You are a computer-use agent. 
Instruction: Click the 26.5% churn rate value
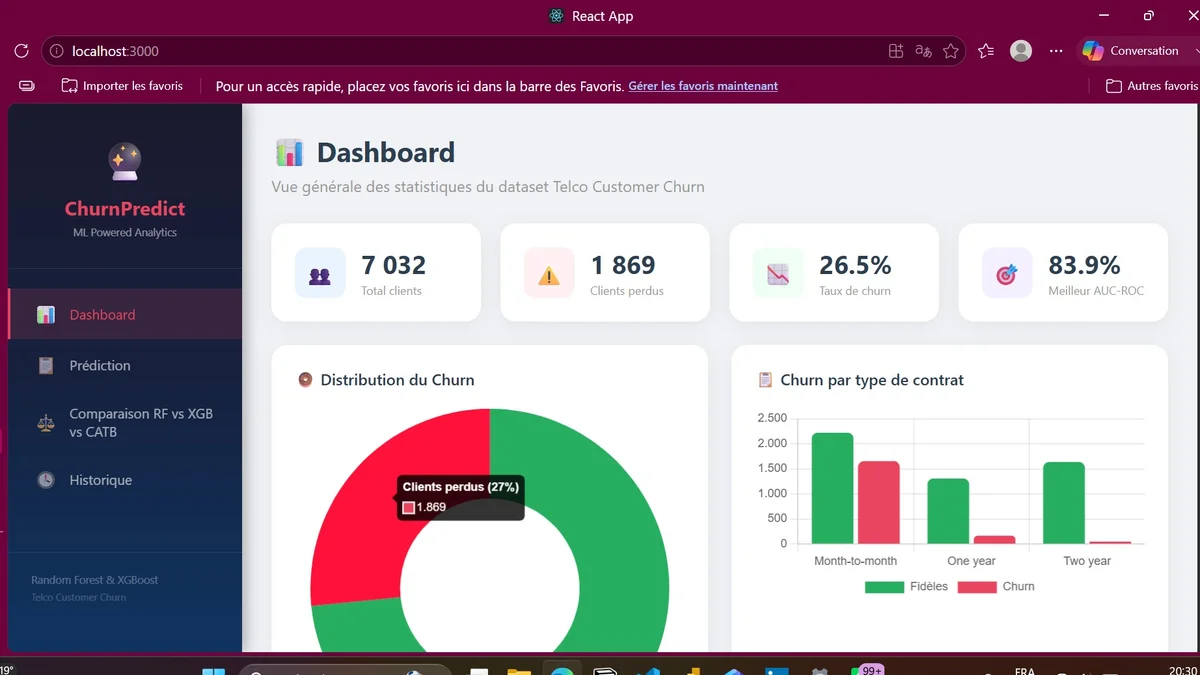[855, 265]
